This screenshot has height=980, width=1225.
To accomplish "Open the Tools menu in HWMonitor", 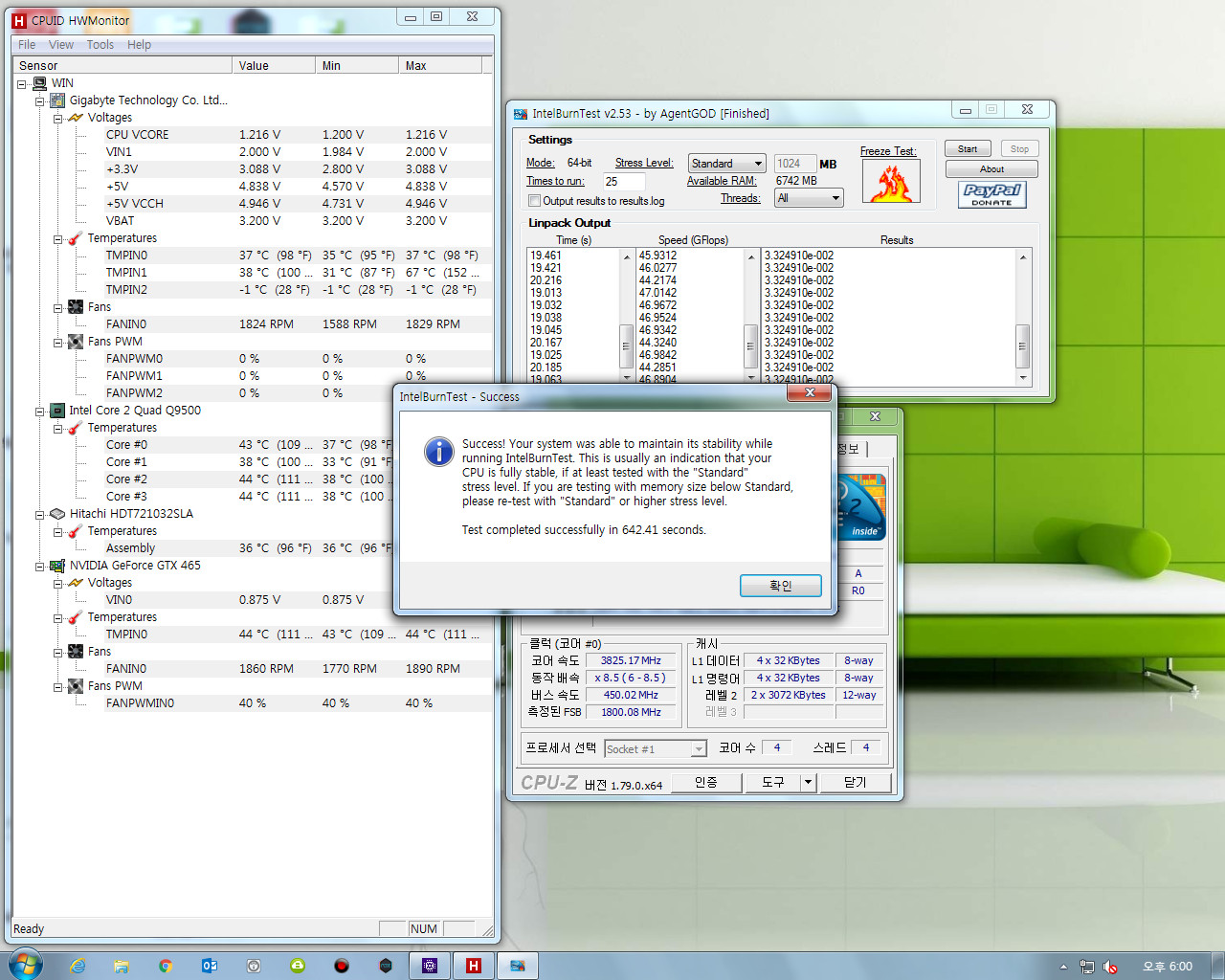I will click(100, 45).
